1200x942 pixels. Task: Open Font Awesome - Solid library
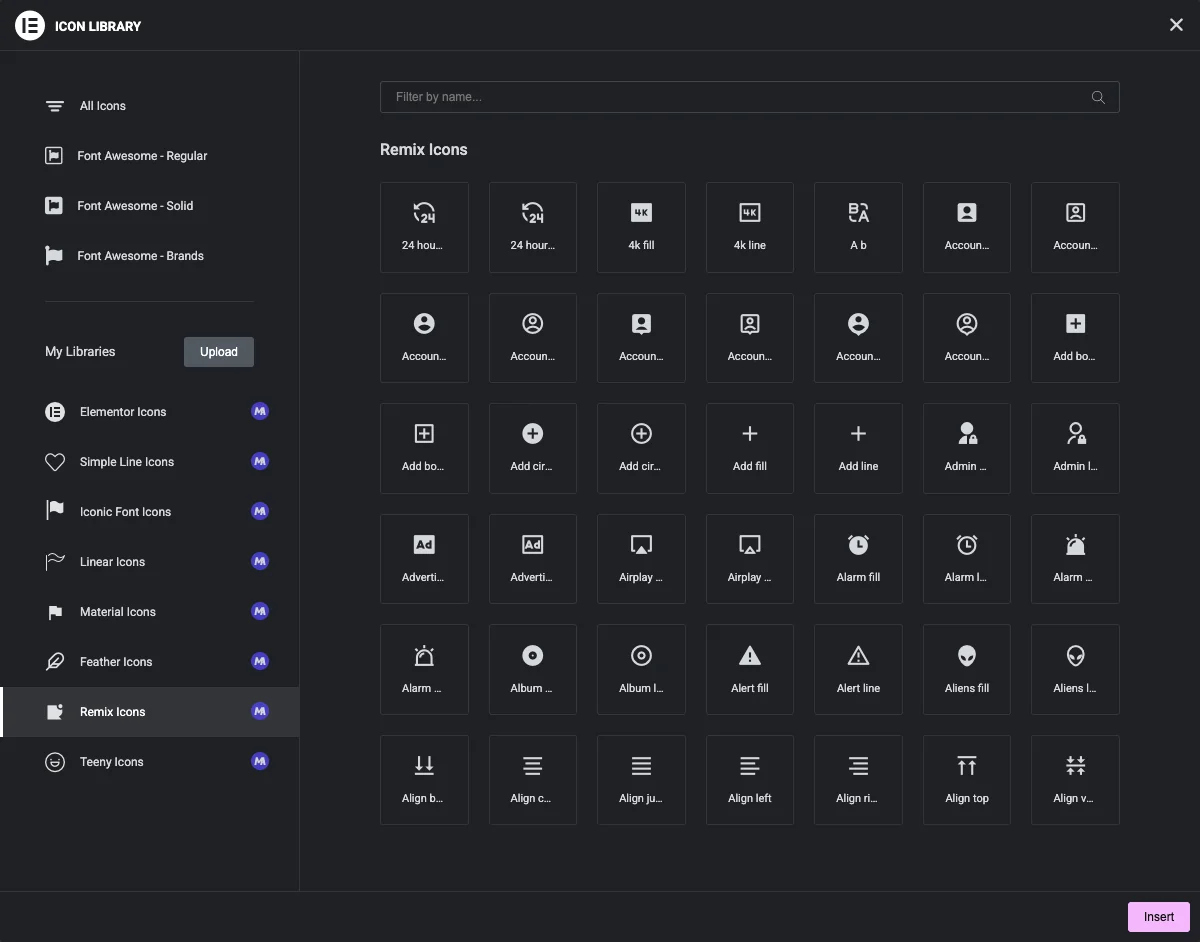150,206
